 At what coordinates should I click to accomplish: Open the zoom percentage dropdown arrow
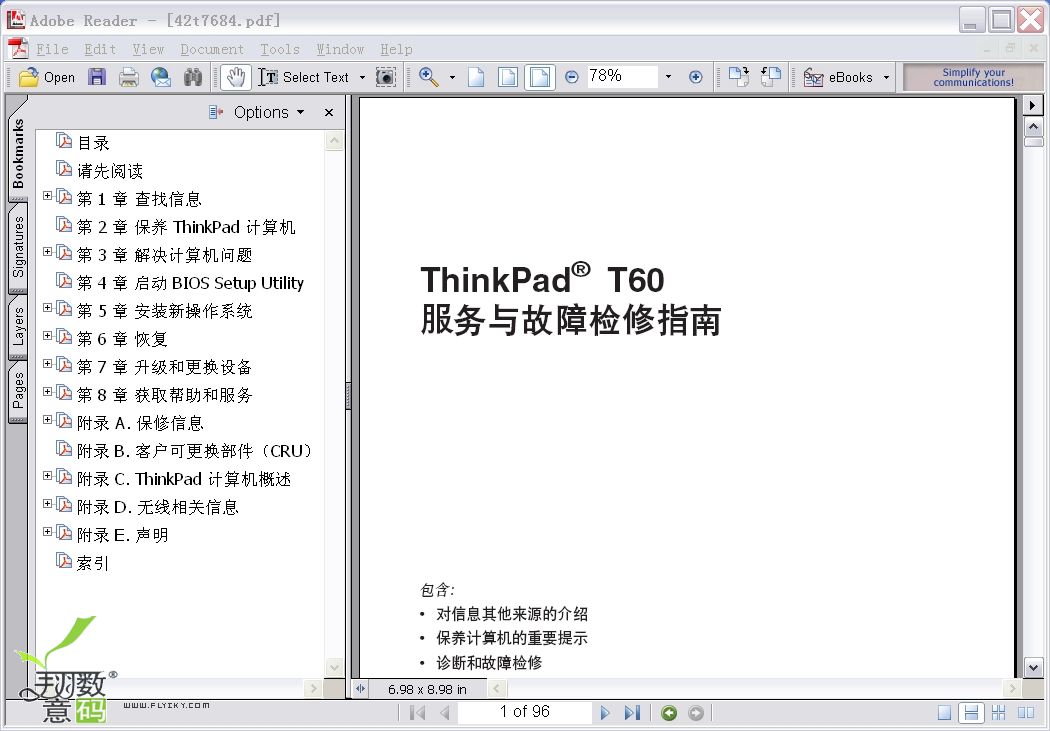[668, 77]
